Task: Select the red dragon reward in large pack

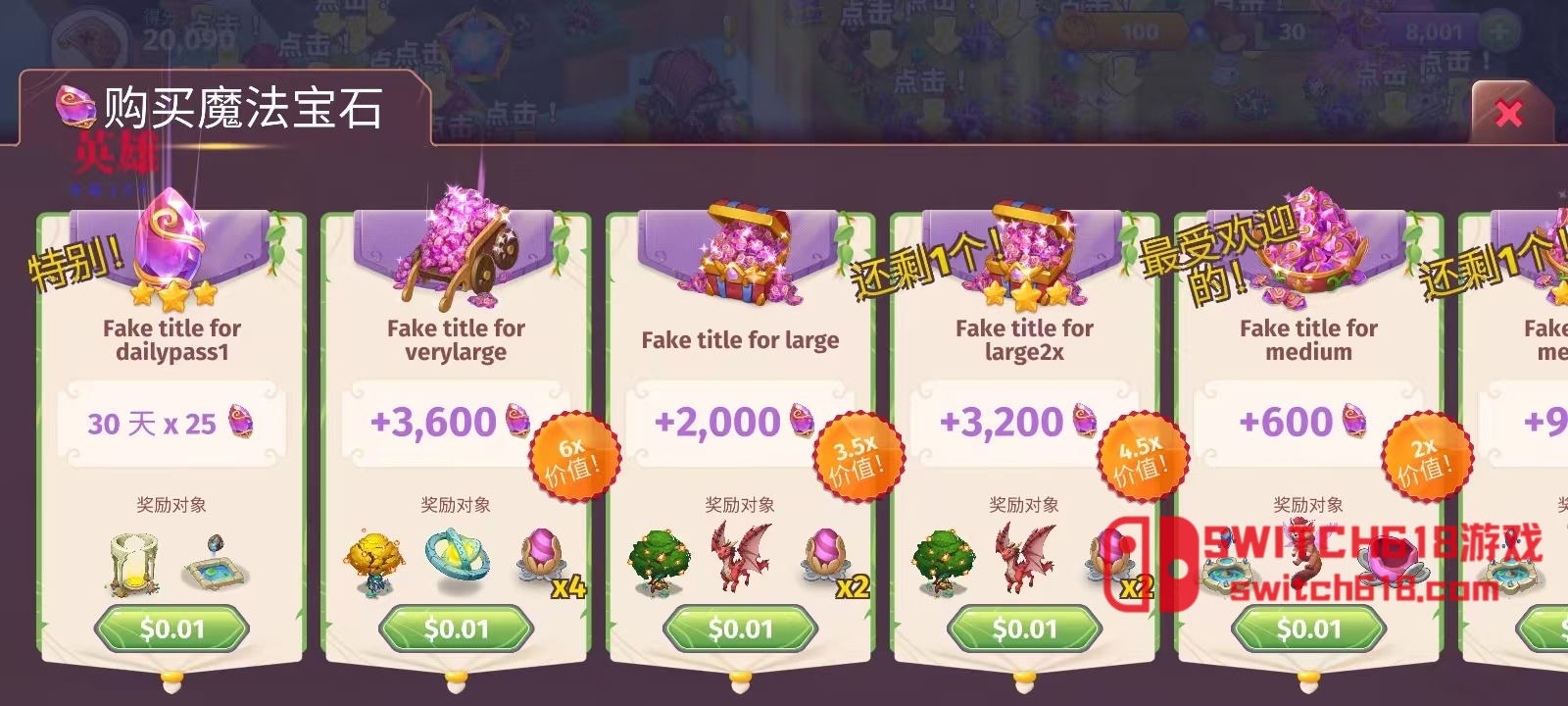Action: pyautogui.click(x=741, y=557)
